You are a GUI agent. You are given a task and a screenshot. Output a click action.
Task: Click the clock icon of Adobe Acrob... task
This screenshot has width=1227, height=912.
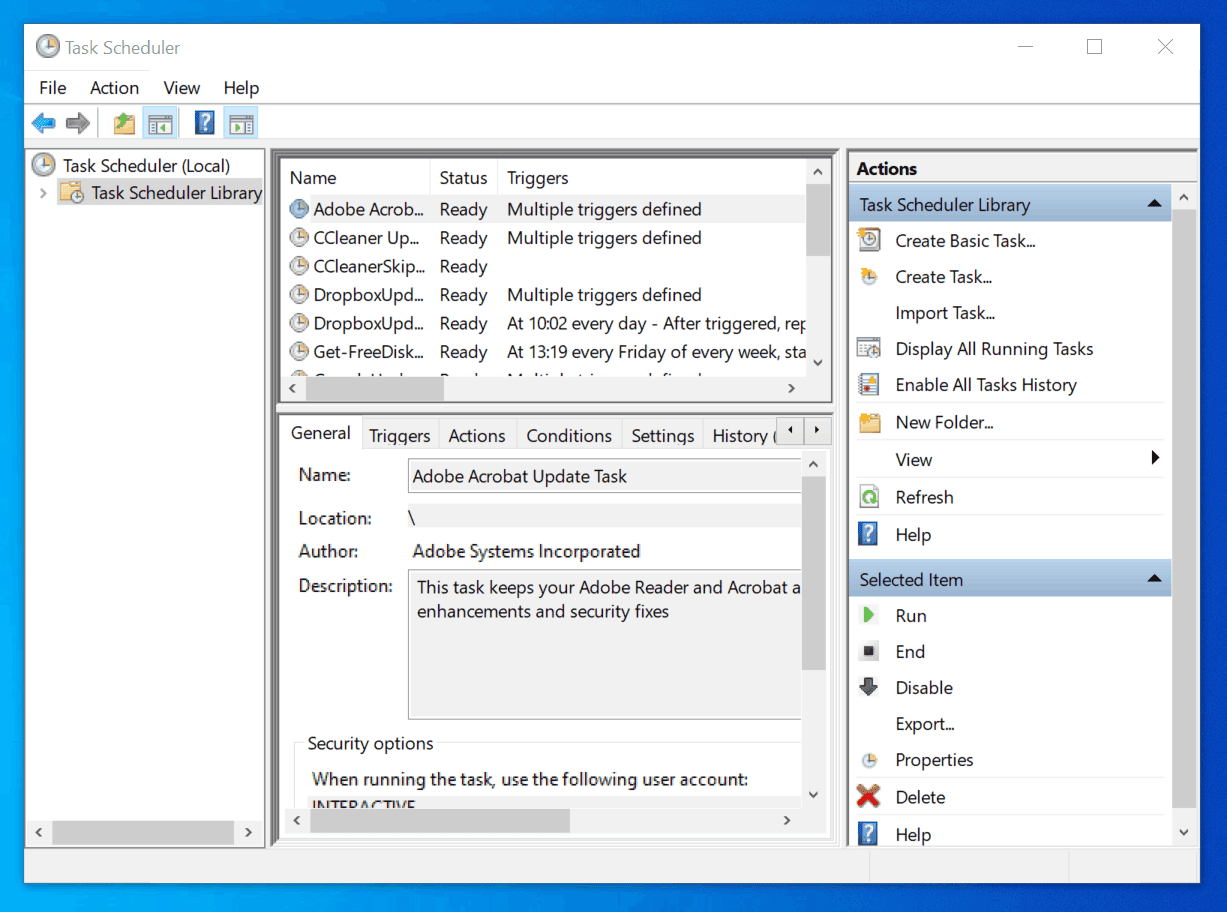[299, 209]
